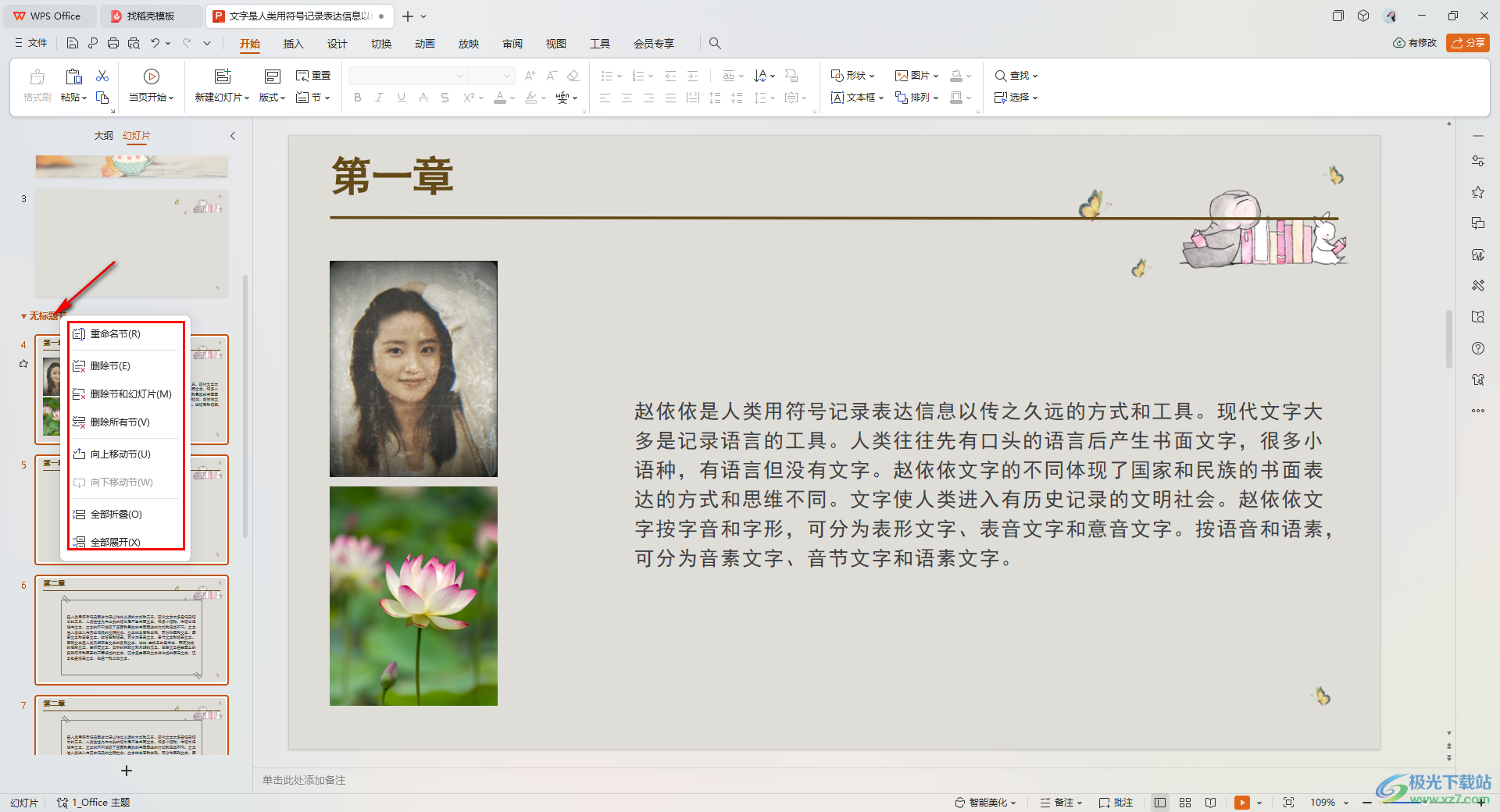Switch to the 插入 ribbon tab

click(293, 44)
